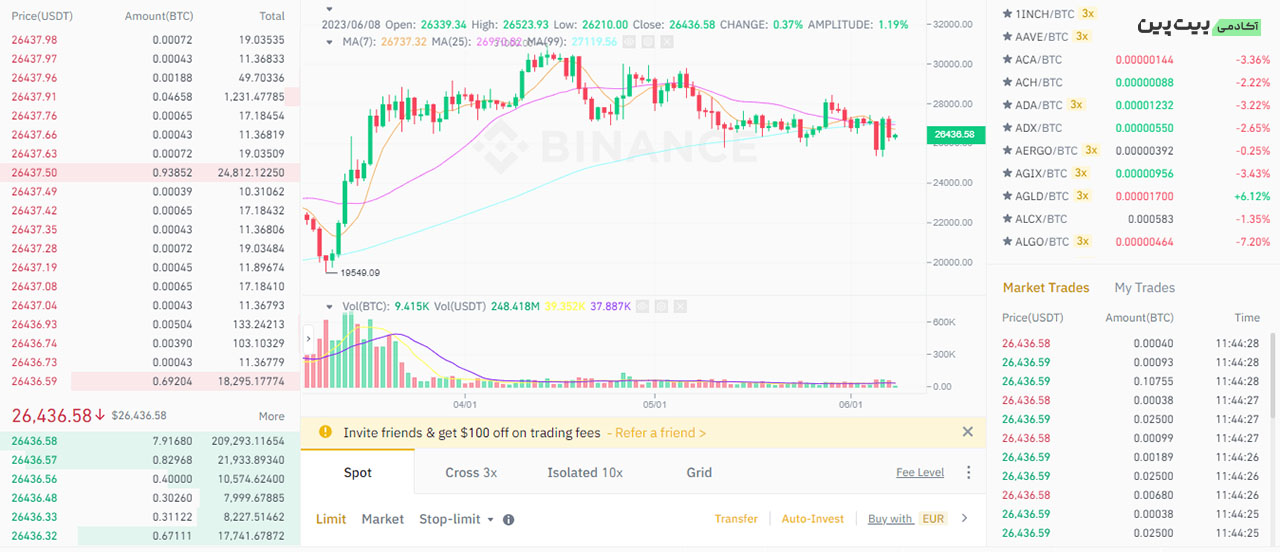Favorite the AAVE/BTC pair star
This screenshot has width=1280, height=552.
click(1007, 37)
